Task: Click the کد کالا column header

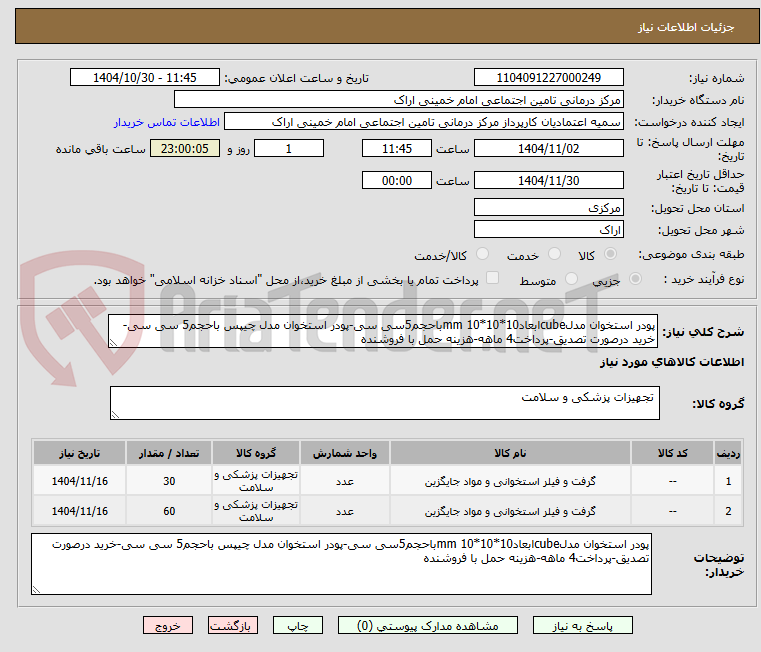Action: 672,453
